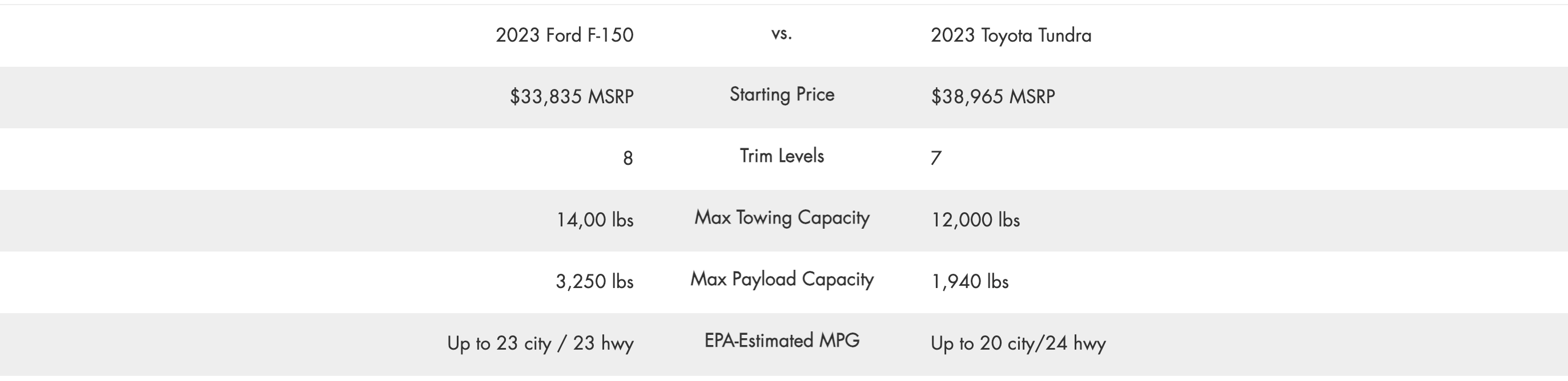Image resolution: width=1568 pixels, height=381 pixels.
Task: Click the F-150's 3,250 lbs payload value
Action: (x=594, y=281)
